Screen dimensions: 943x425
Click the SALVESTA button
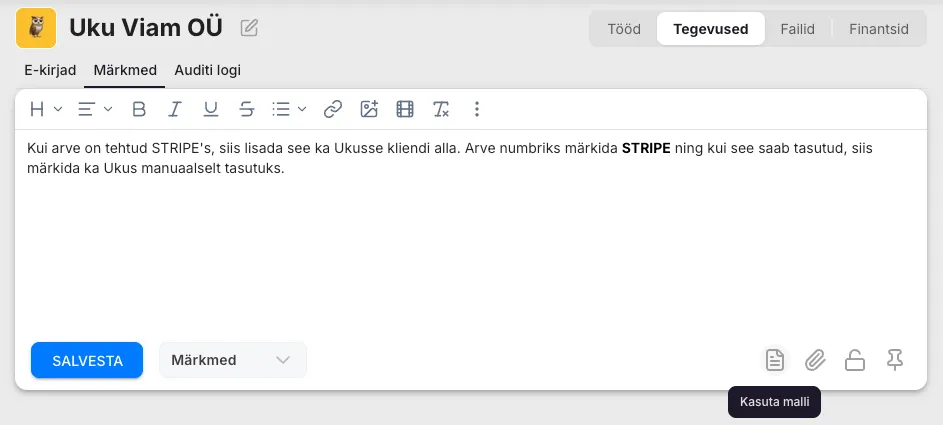coord(87,360)
